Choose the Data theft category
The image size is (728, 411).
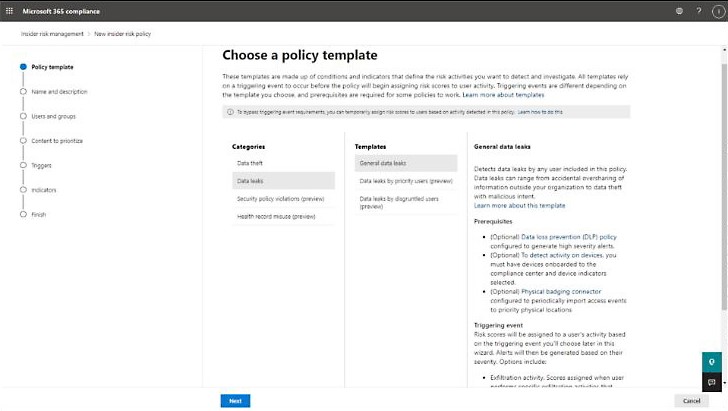pyautogui.click(x=283, y=163)
